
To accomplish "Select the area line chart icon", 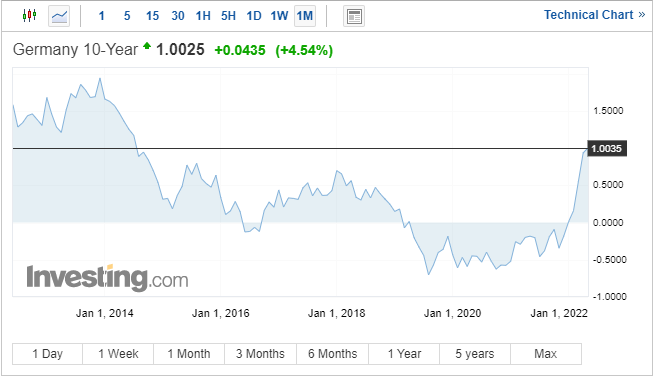I will pyautogui.click(x=59, y=16).
